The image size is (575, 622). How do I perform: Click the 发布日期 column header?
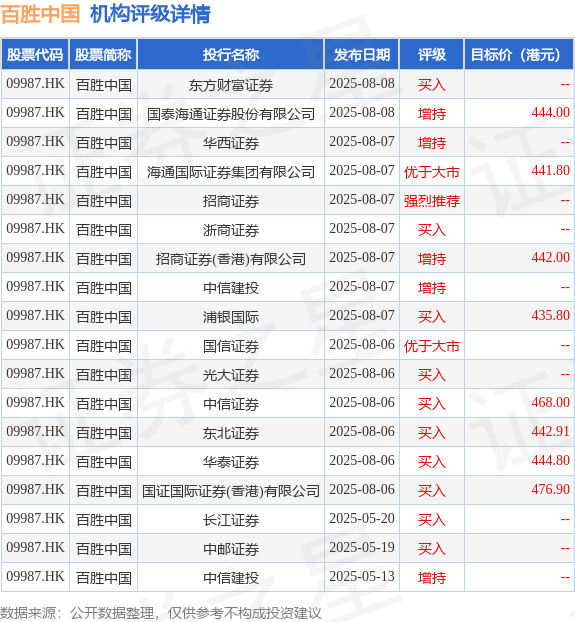(362, 54)
